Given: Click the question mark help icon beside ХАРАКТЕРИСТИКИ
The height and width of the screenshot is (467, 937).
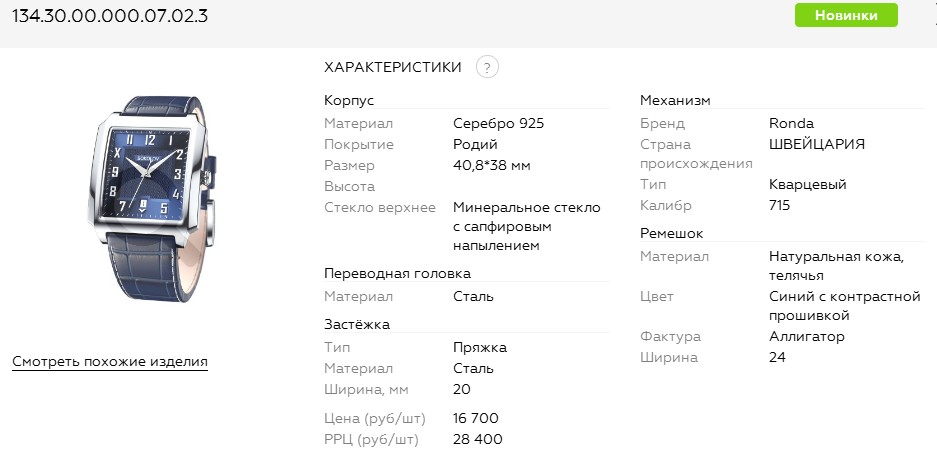Looking at the screenshot, I should point(487,67).
